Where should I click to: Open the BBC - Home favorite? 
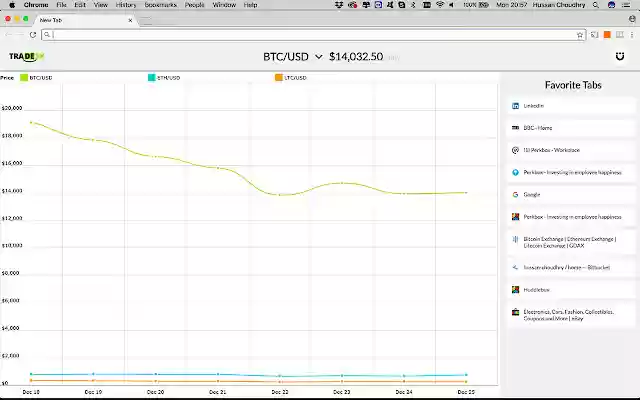[571, 128]
